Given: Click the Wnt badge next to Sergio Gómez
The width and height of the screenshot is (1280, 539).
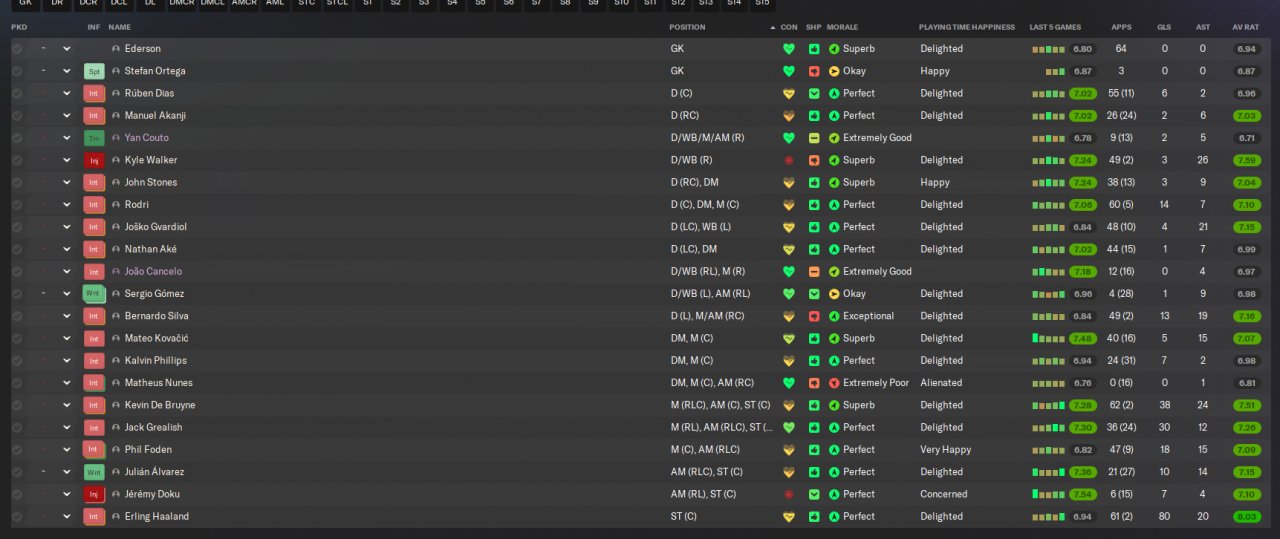Looking at the screenshot, I should click(94, 294).
